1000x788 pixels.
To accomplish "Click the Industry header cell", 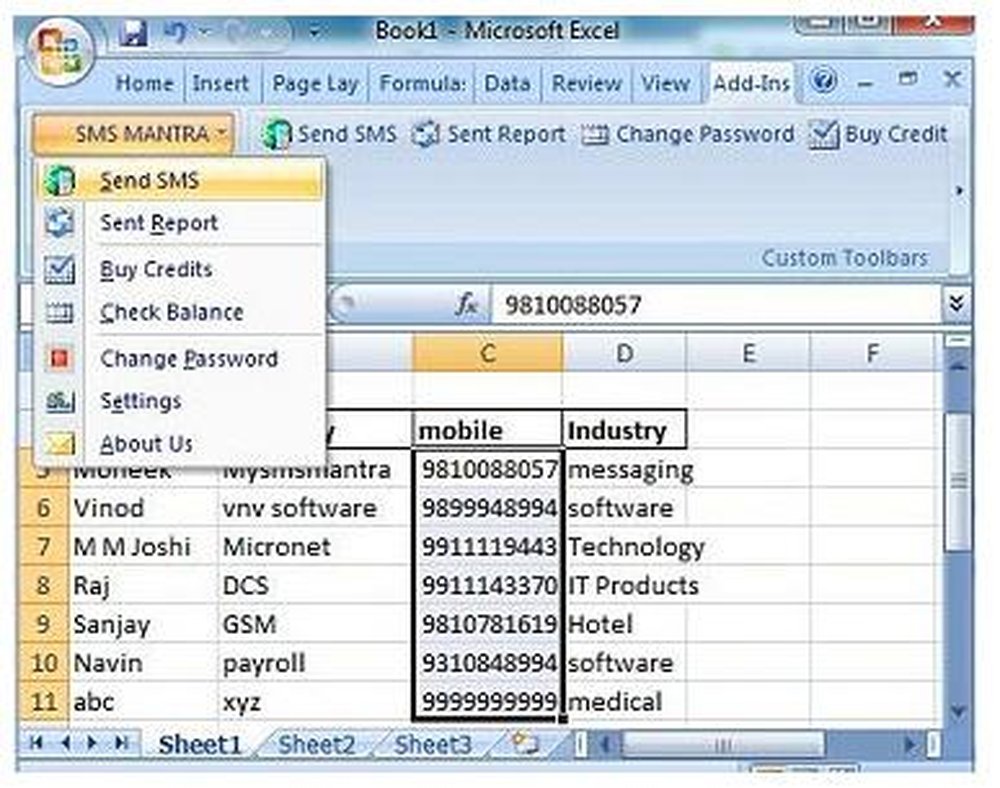I will [624, 431].
